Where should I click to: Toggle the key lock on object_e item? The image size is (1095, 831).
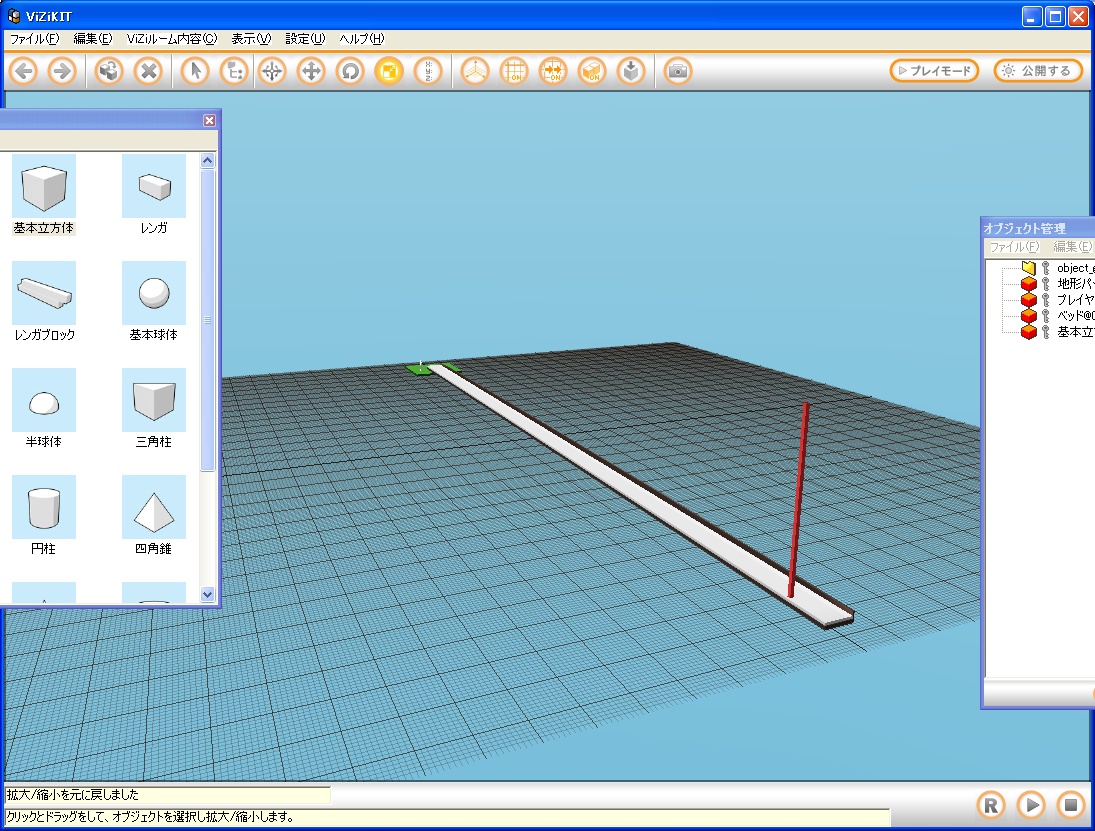(x=1046, y=268)
